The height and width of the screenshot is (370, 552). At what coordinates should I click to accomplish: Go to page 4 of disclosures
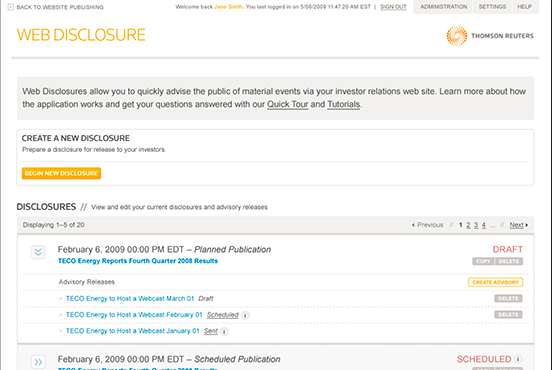pos(484,225)
